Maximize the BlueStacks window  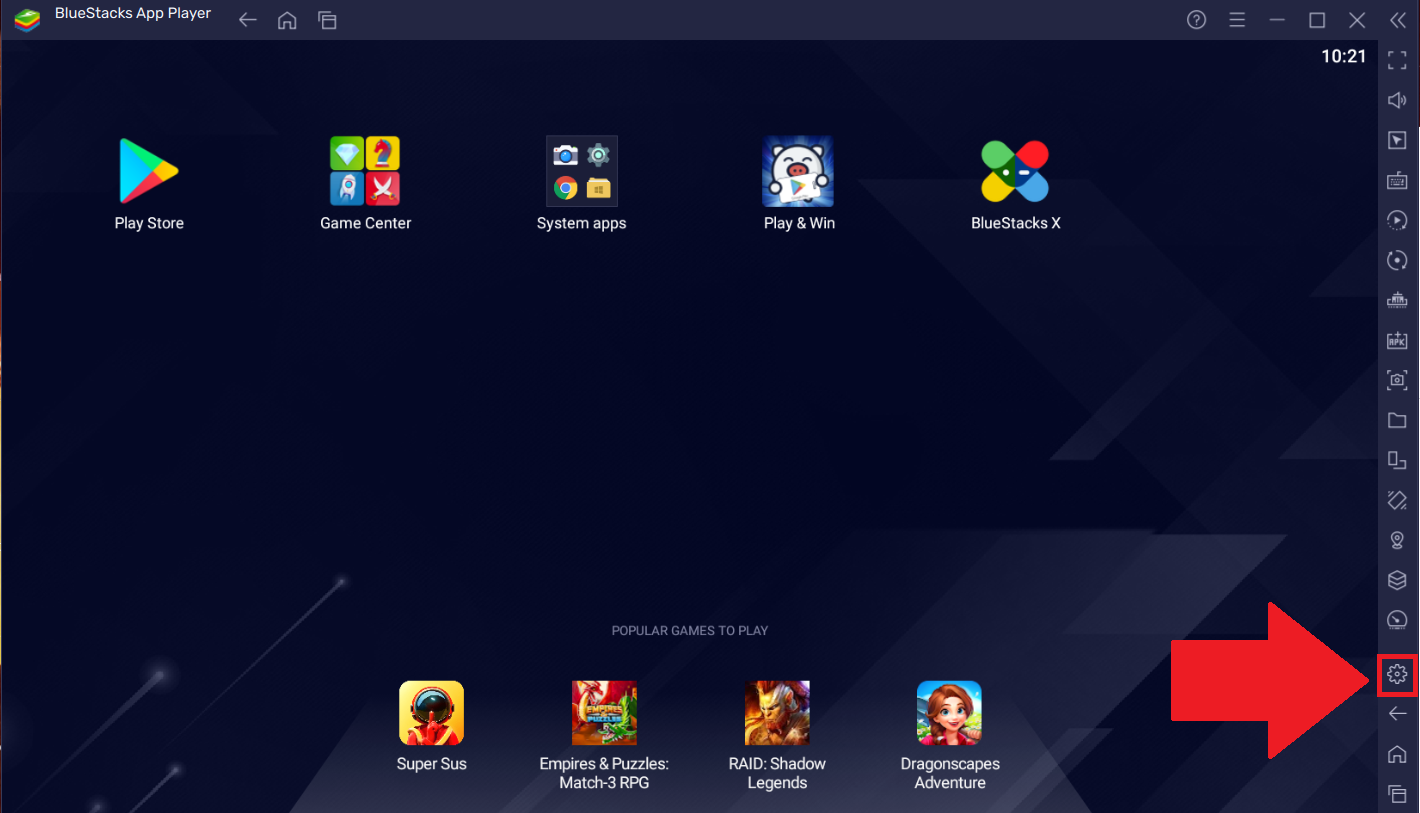click(1317, 20)
